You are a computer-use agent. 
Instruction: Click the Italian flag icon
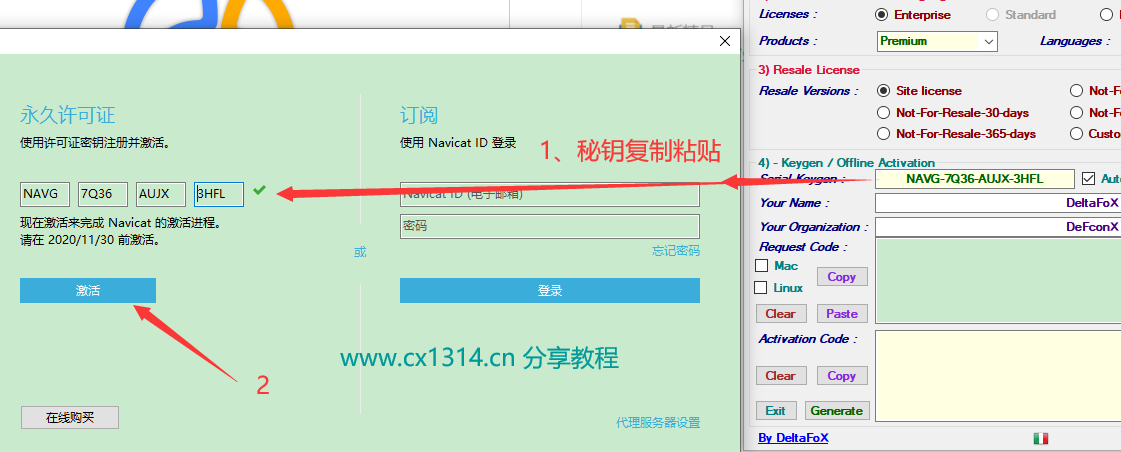point(1040,438)
